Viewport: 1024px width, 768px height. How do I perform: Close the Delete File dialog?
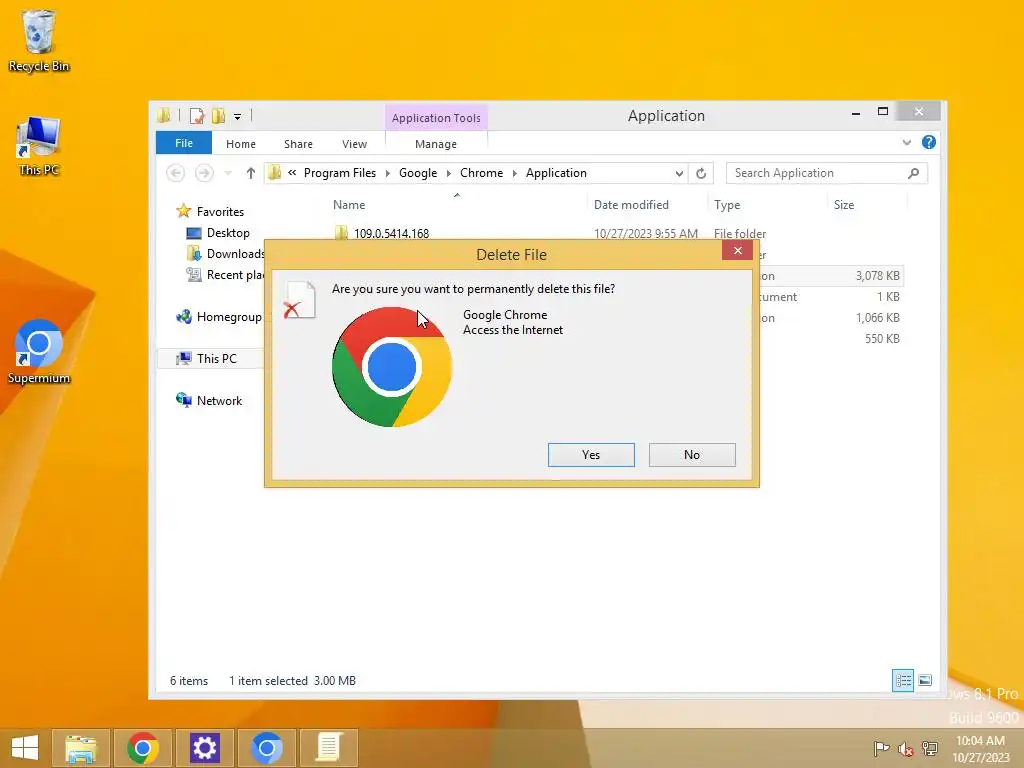point(737,250)
